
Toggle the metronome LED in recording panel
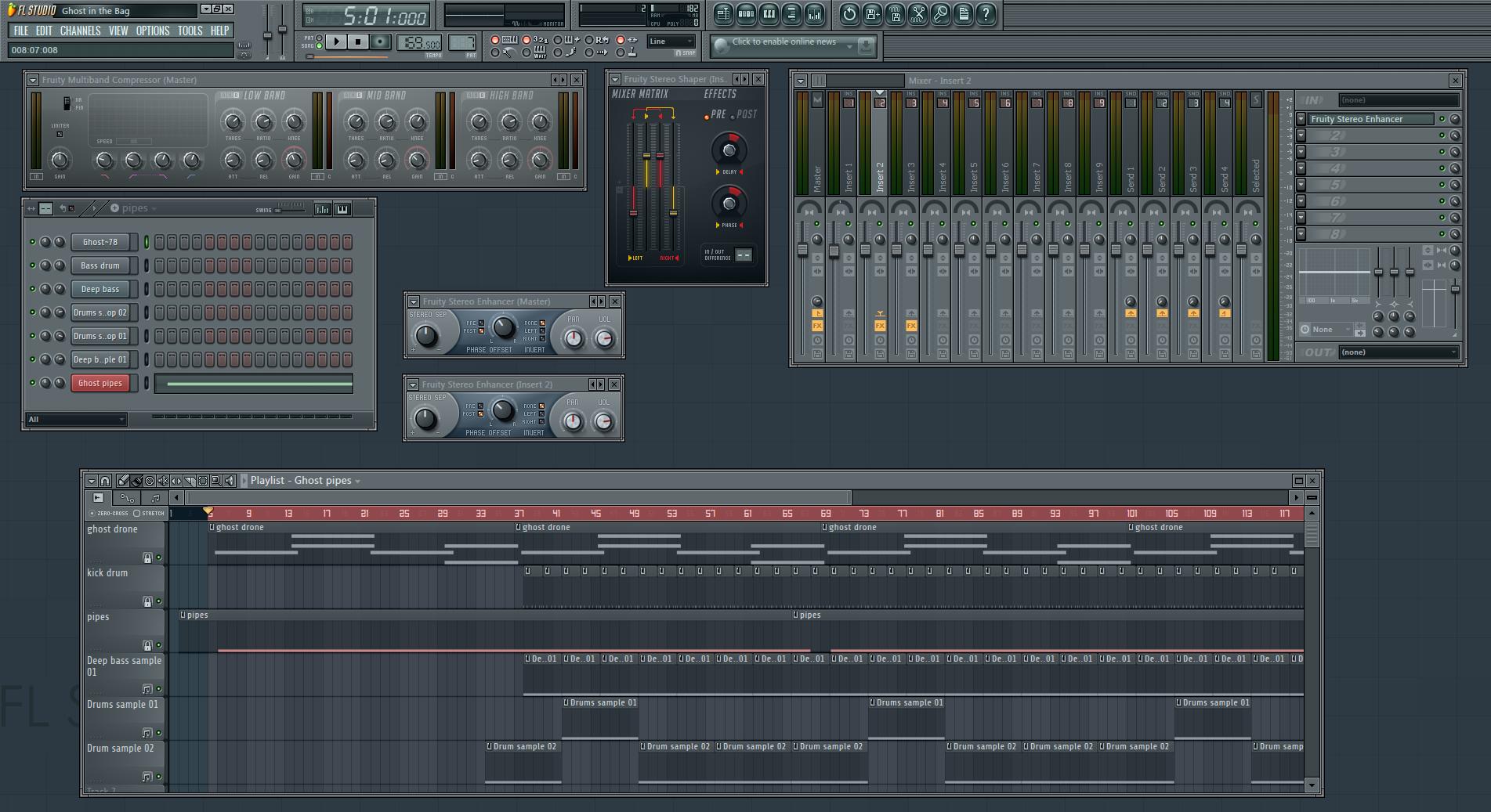(494, 52)
